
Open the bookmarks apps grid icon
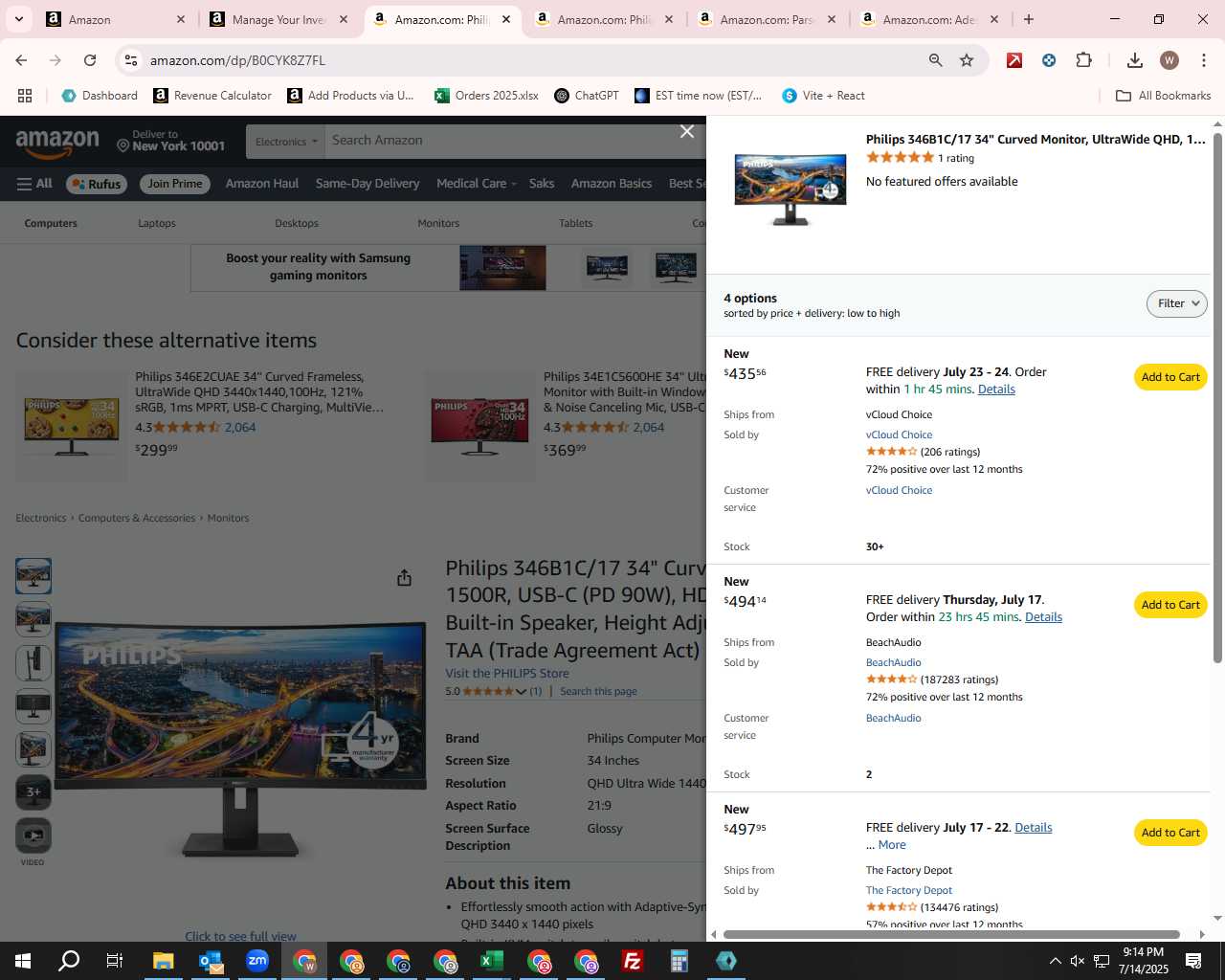click(25, 96)
